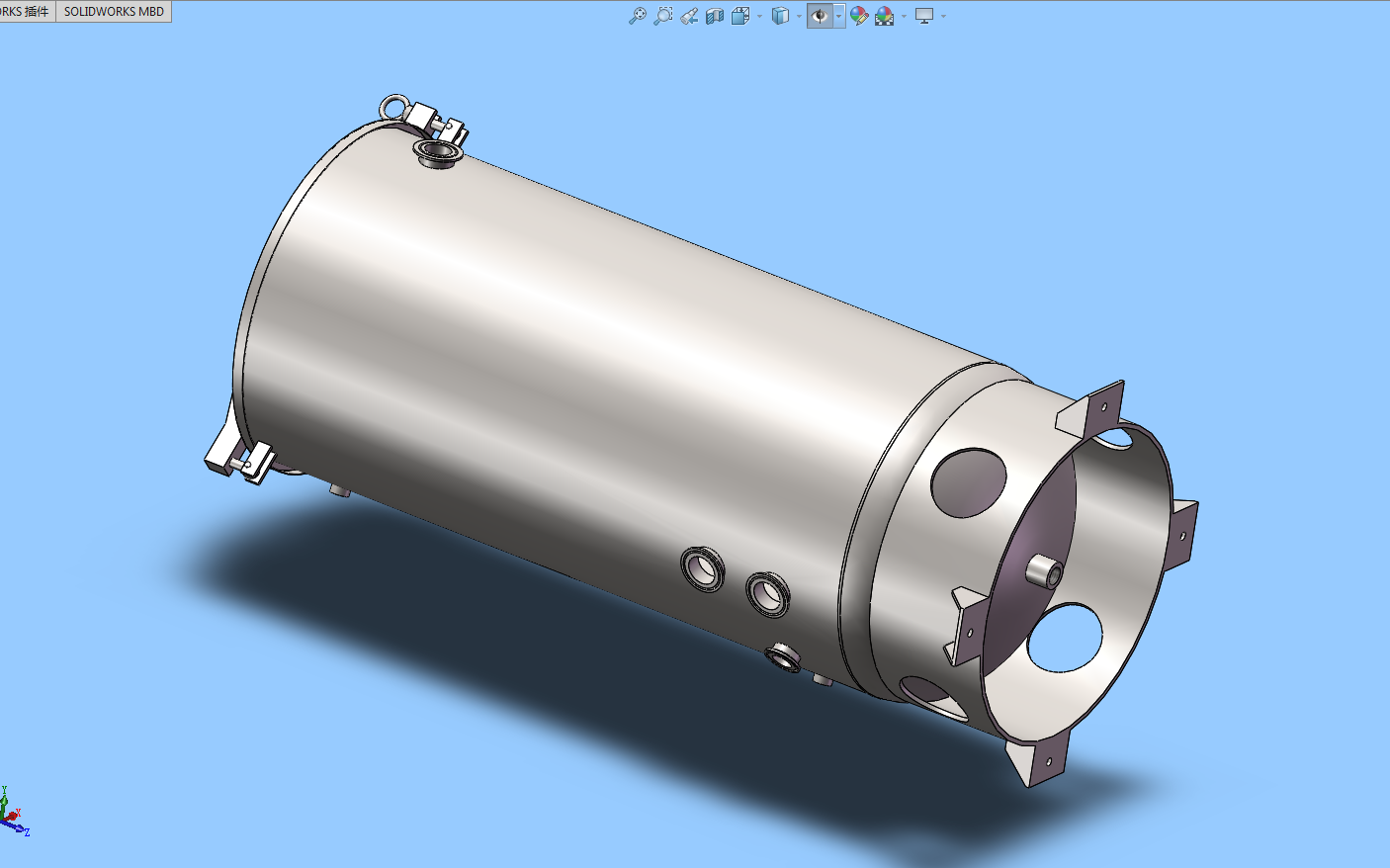
Task: Open the Edit Appearance tool
Action: tap(859, 16)
